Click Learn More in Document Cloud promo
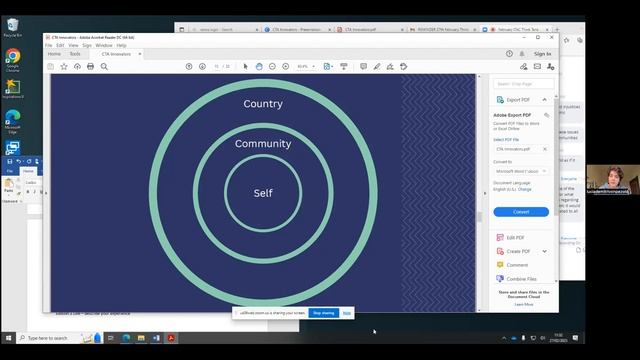 524,304
